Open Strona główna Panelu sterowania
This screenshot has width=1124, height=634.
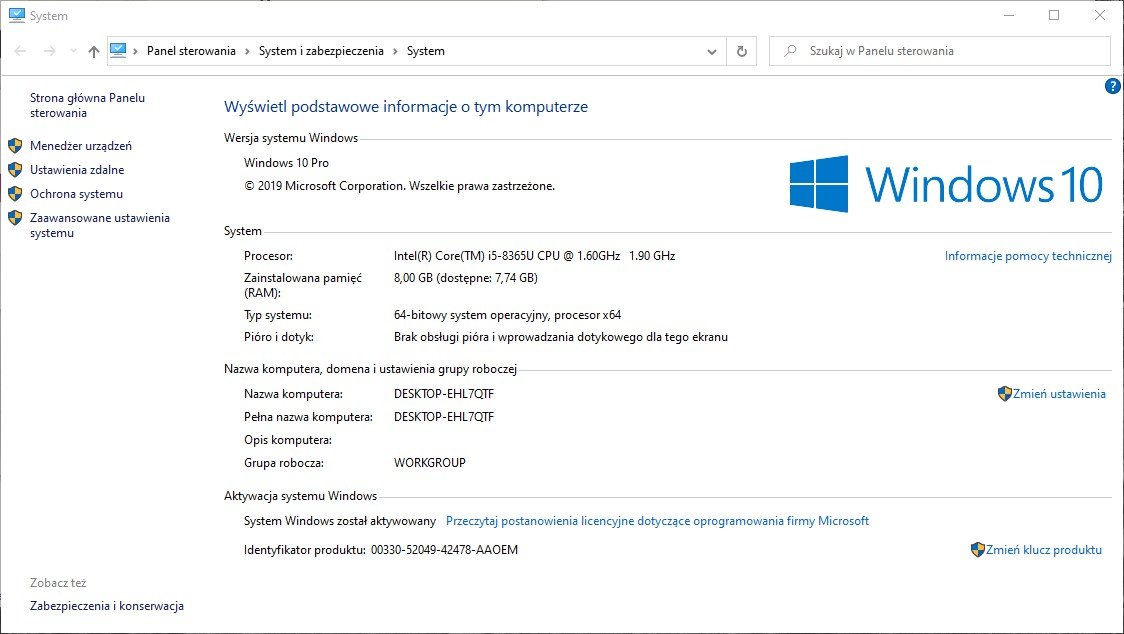point(87,105)
